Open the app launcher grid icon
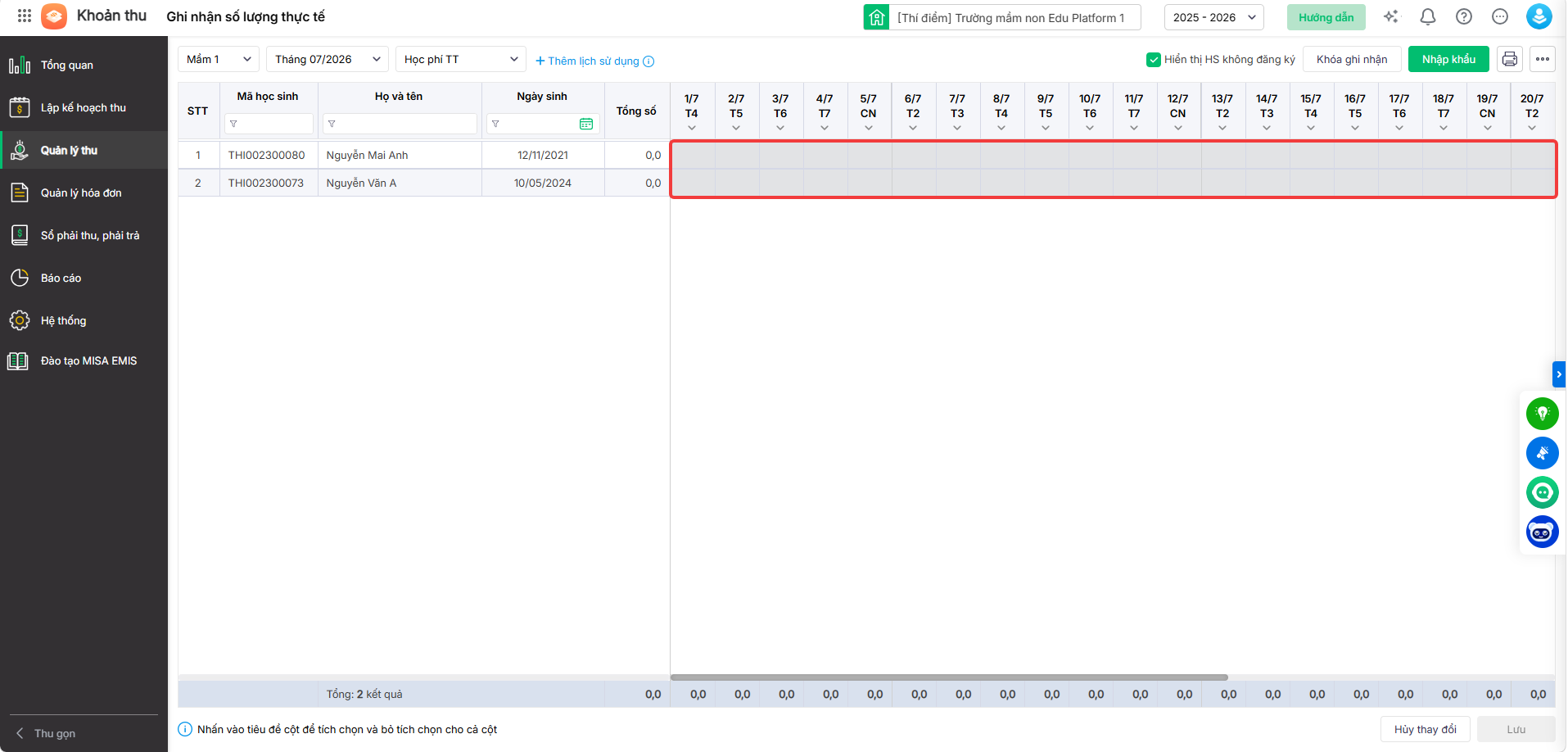1568x752 pixels. (x=25, y=16)
